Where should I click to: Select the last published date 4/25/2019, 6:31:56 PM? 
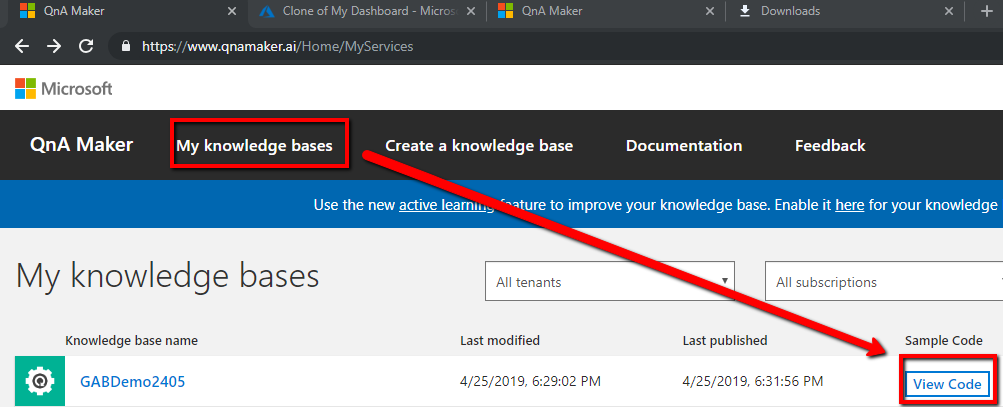point(752,382)
